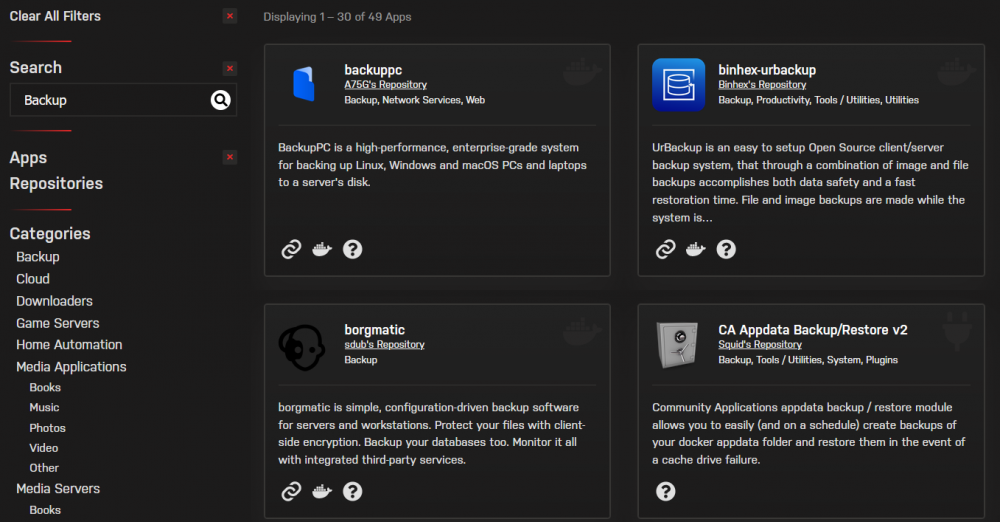The width and height of the screenshot is (1000, 522).
Task: Open backuppc support question-mark icon
Action: pos(353,249)
